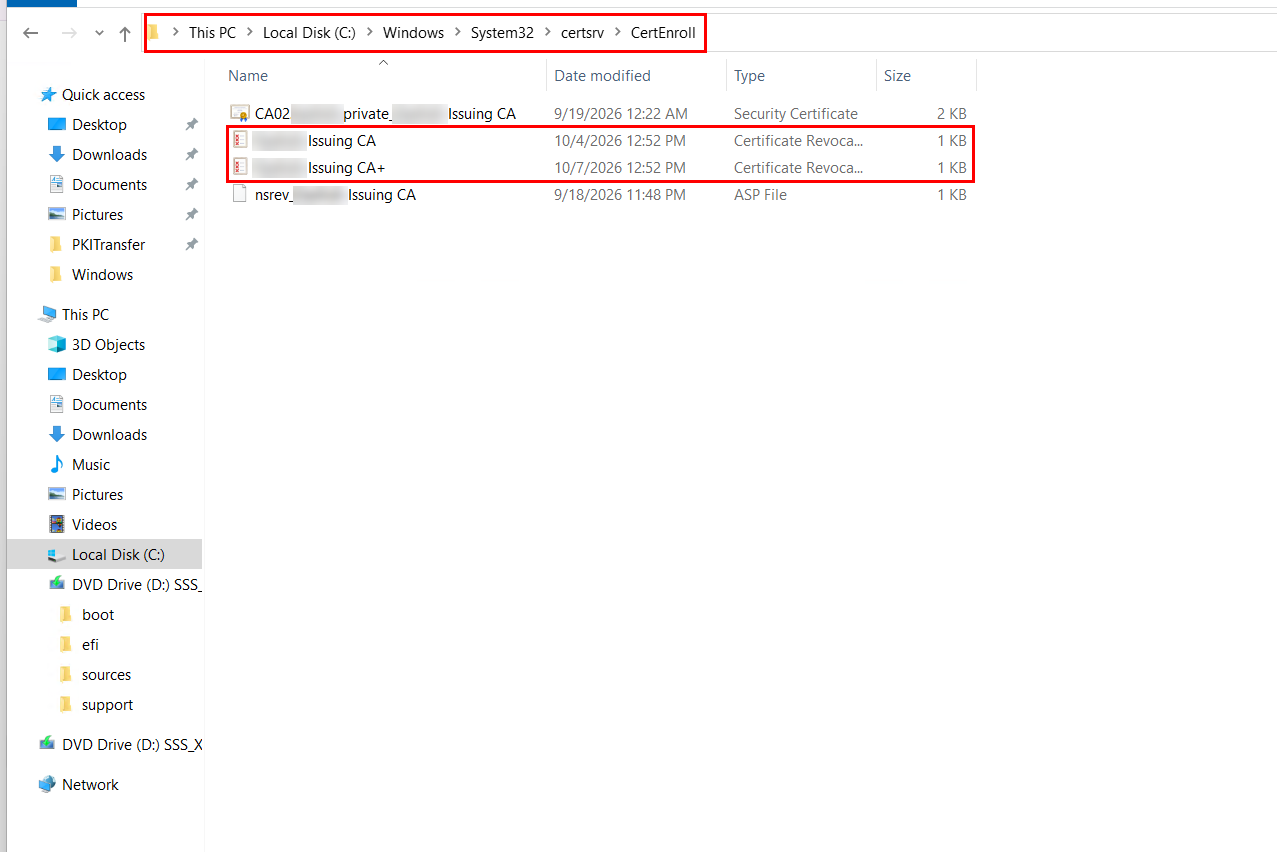
Task: Click date '9/19/2026 12:22 AM'
Action: tap(621, 114)
